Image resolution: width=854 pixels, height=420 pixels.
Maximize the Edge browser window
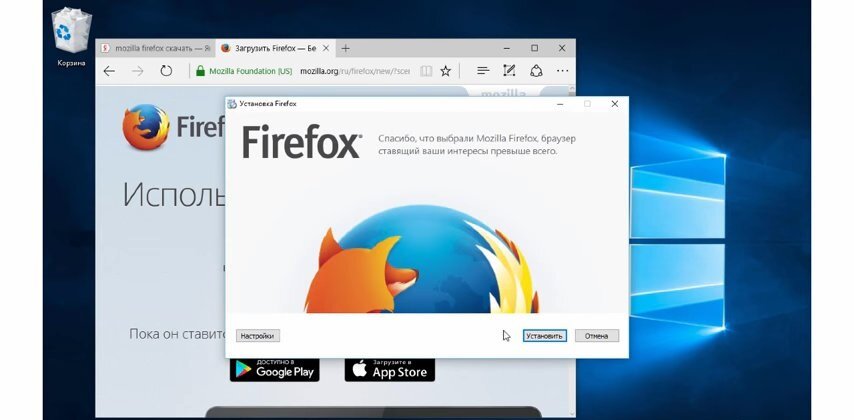(x=534, y=48)
